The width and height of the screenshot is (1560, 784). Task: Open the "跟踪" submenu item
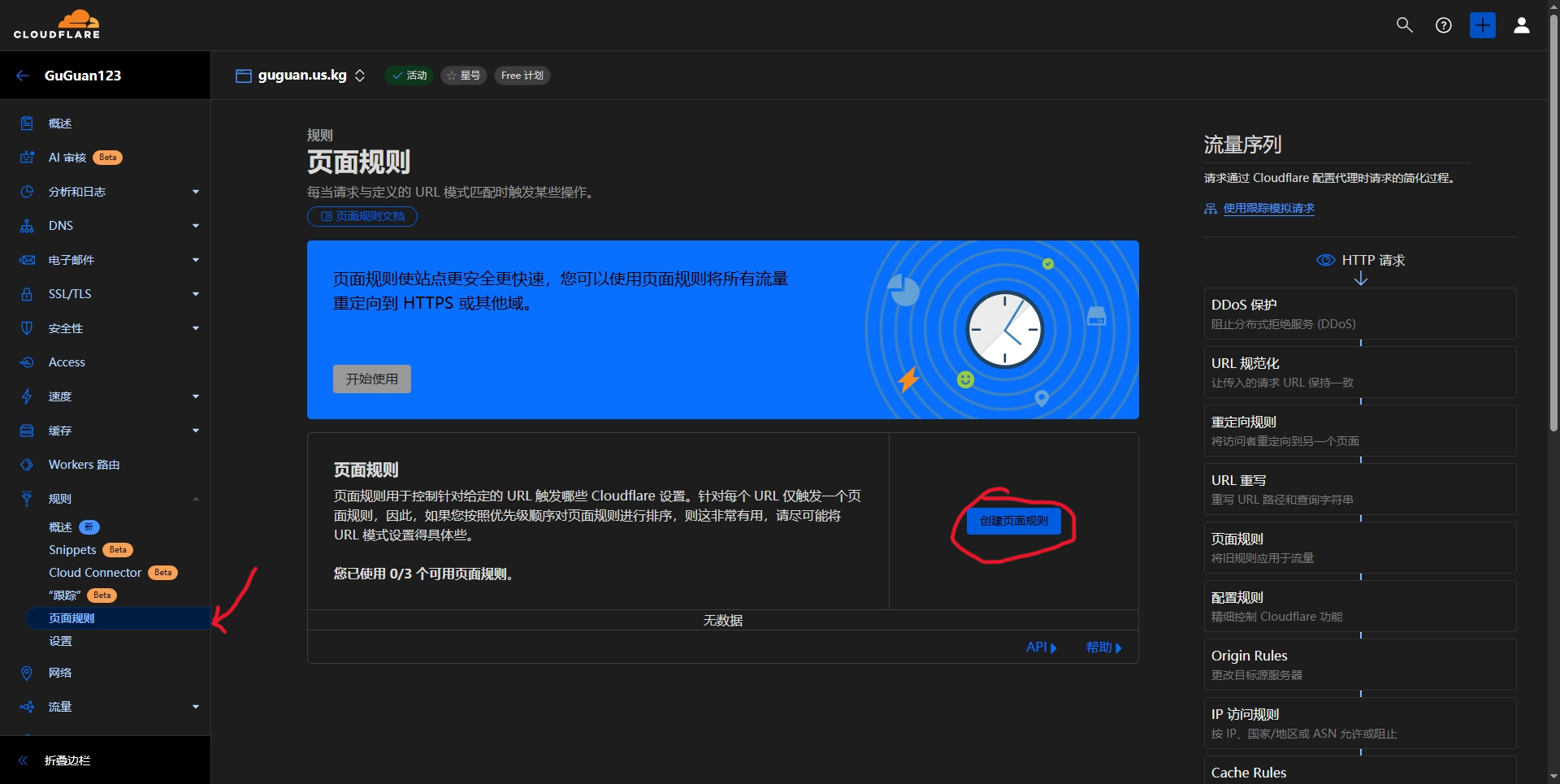click(x=64, y=596)
